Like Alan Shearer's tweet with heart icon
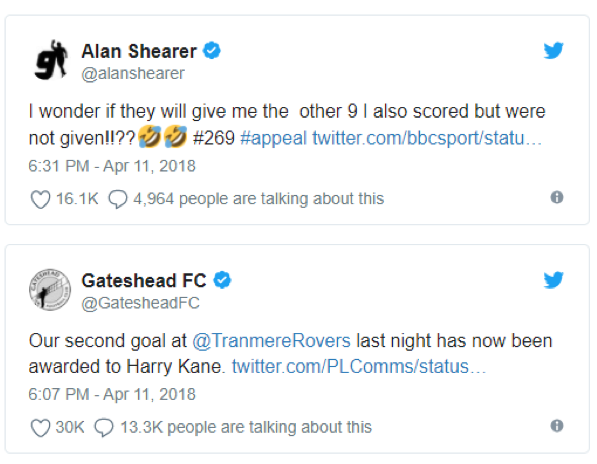Screen dimensions: 597x464 point(40,199)
